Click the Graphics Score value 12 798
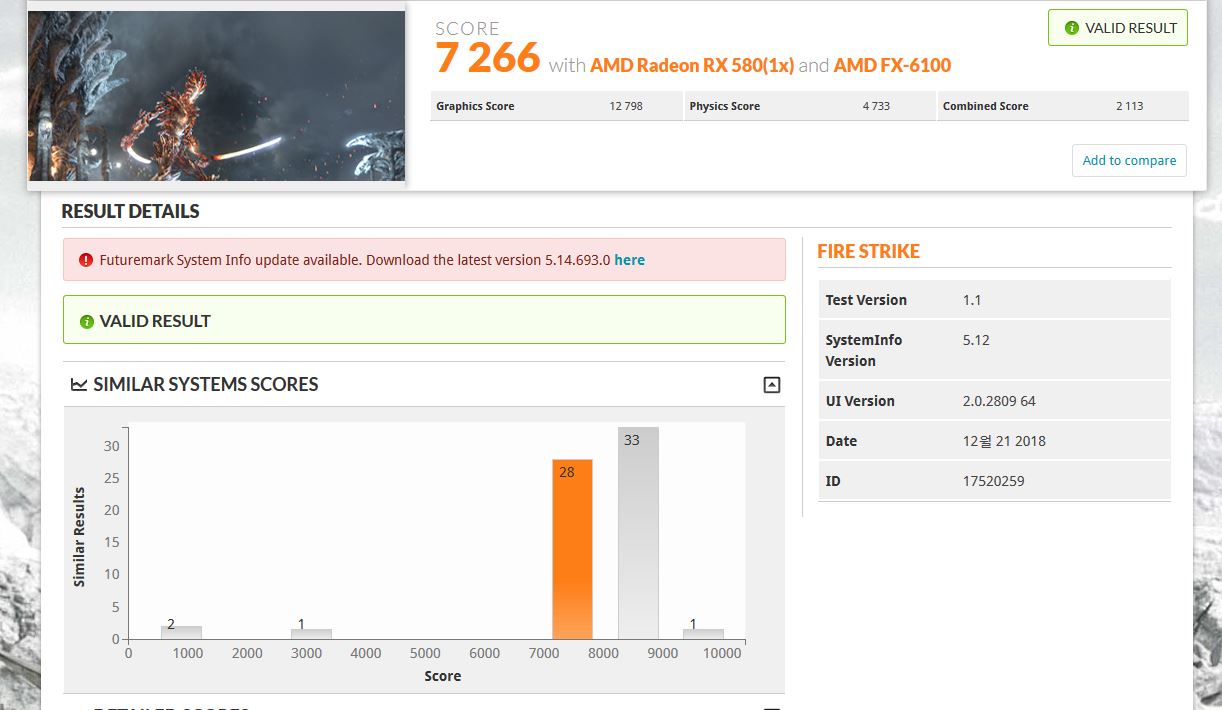Screen dimensions: 1222x710 point(626,106)
